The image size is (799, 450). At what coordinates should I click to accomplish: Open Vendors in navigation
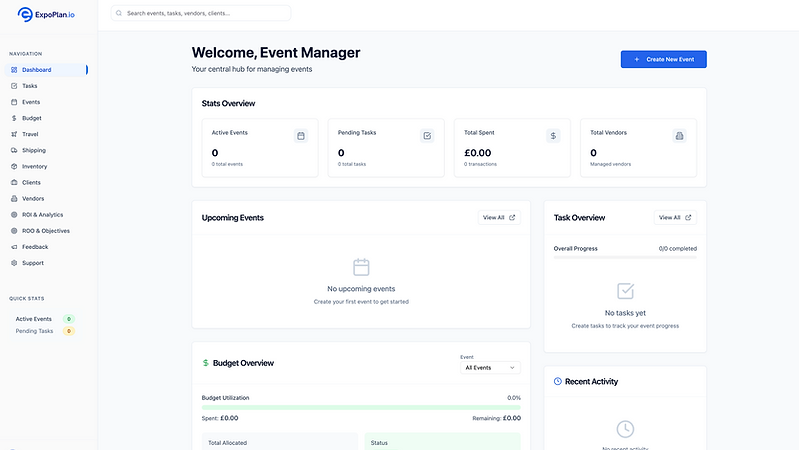[46, 199]
